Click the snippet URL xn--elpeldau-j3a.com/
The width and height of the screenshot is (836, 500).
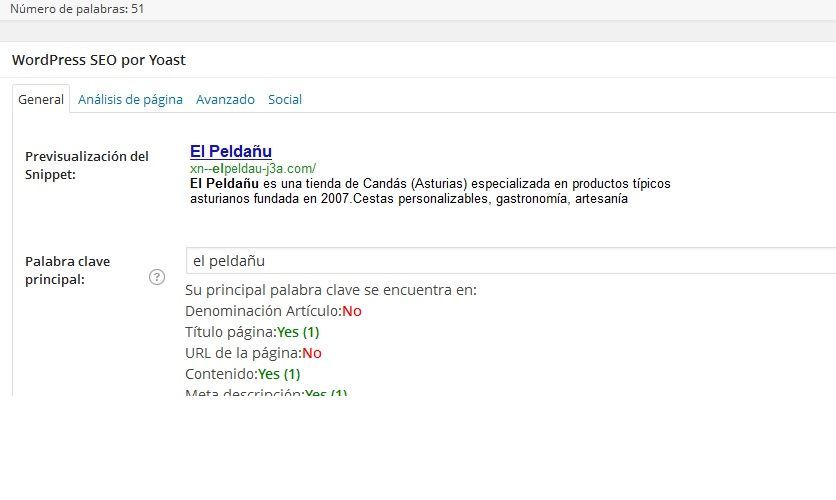(x=253, y=168)
